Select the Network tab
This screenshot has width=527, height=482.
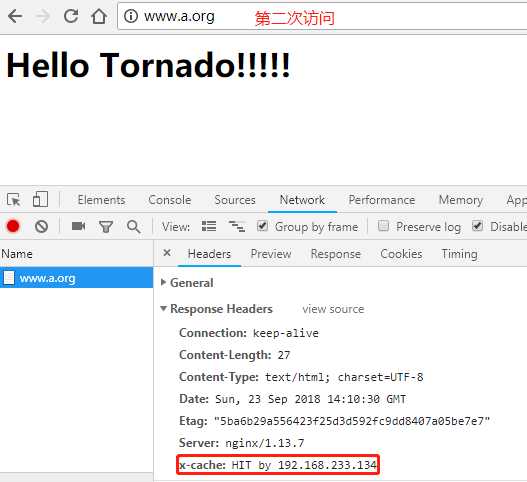click(302, 200)
